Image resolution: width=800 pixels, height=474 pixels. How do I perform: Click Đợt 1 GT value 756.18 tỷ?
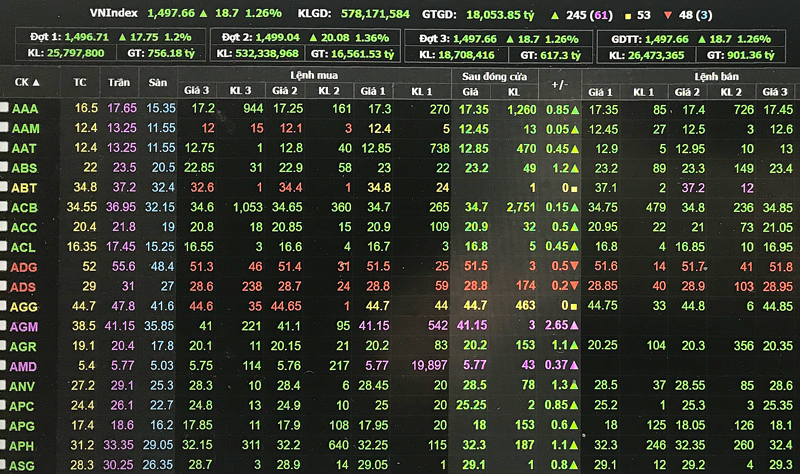[171, 53]
